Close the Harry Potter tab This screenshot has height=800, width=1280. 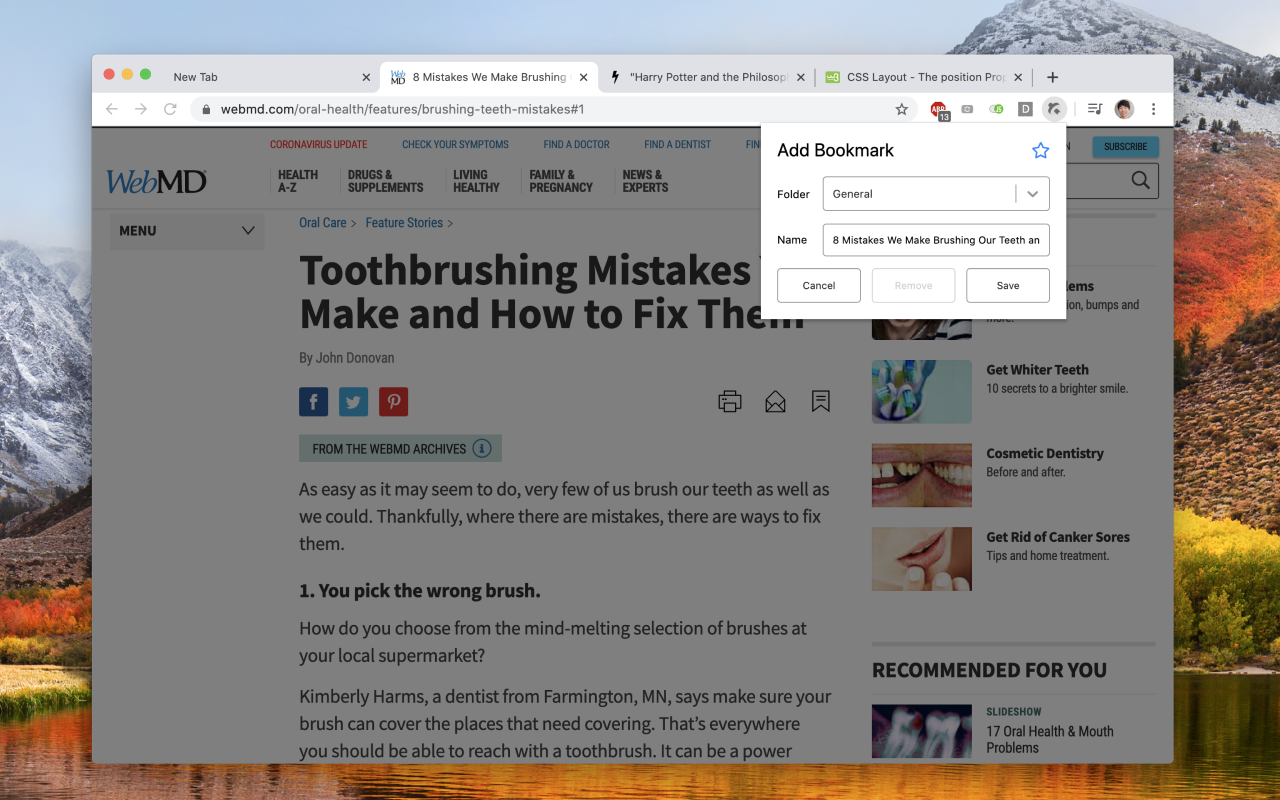click(800, 77)
